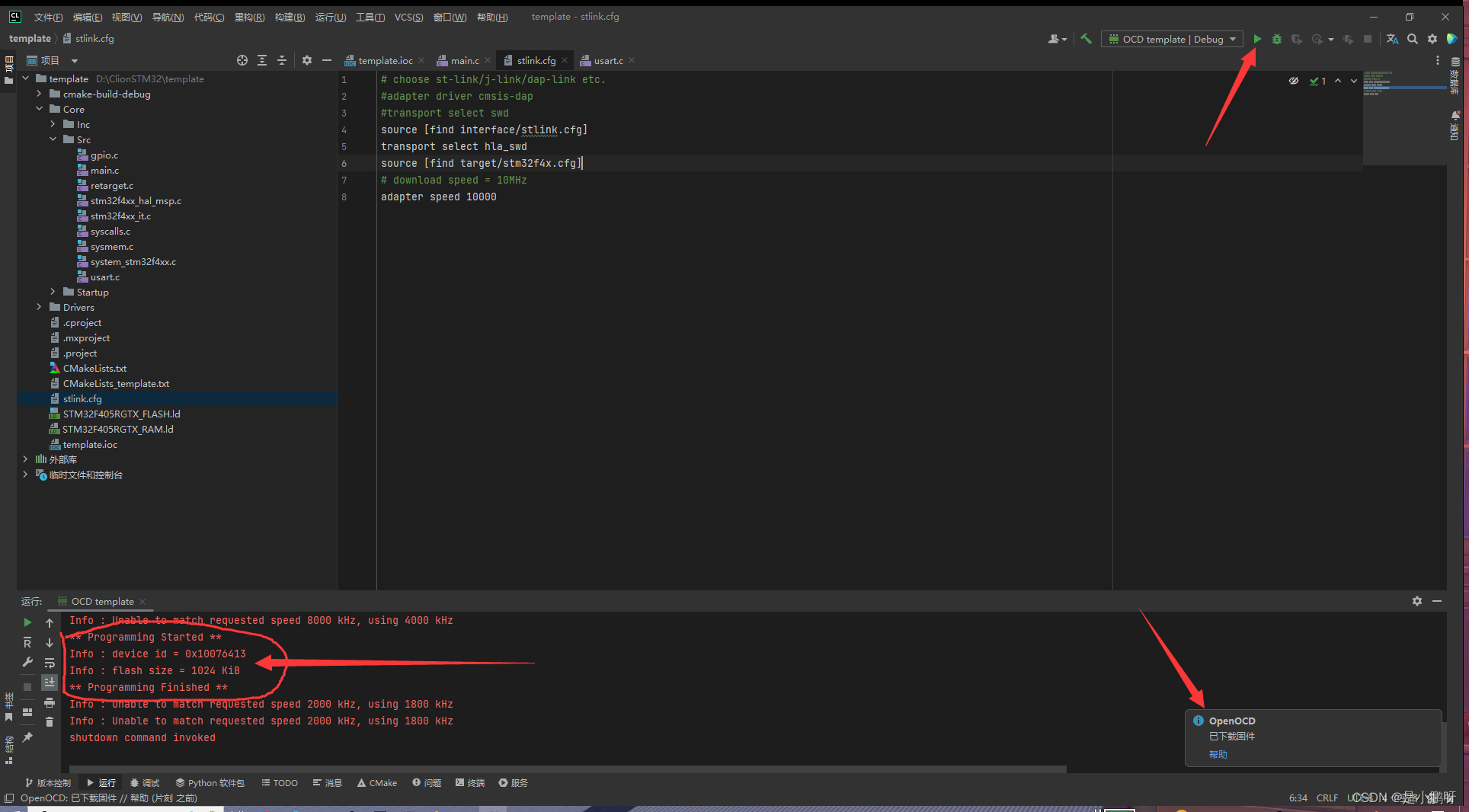This screenshot has height=812, width=1469.
Task: Open the 数据库 side panel
Action: coord(1455,76)
